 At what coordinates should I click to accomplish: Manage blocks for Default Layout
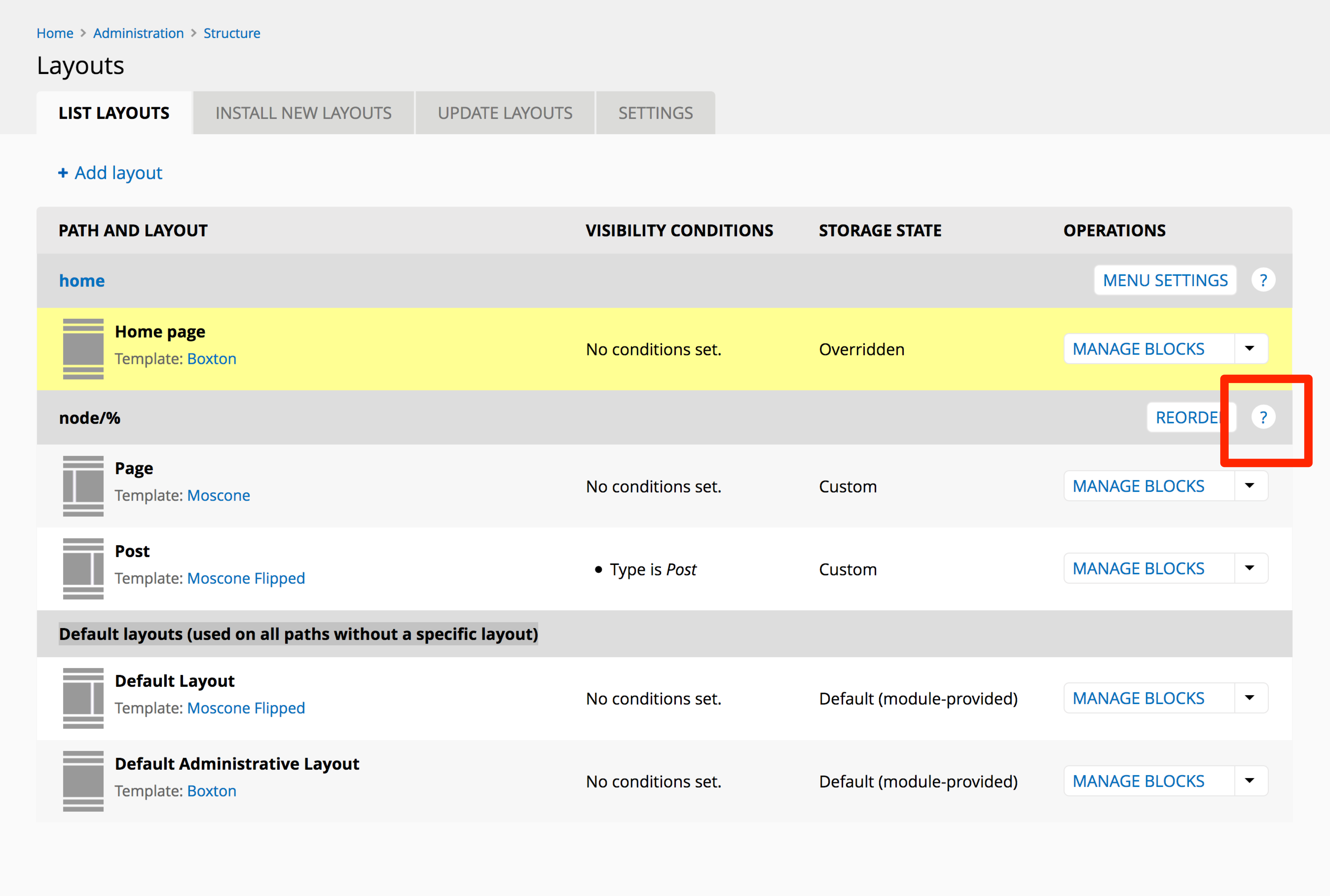pyautogui.click(x=1149, y=698)
